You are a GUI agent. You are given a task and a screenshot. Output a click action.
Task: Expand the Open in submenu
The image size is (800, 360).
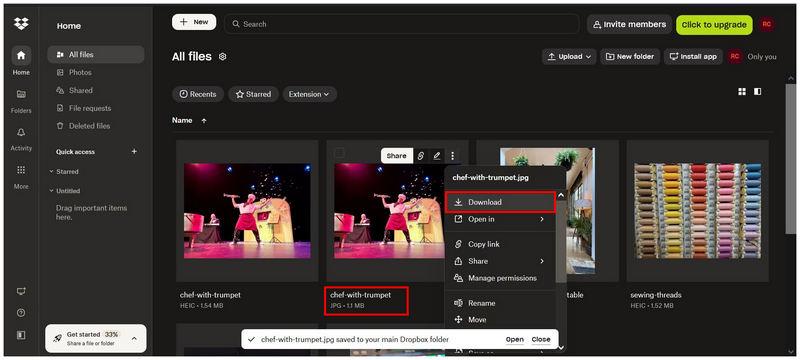(542, 219)
